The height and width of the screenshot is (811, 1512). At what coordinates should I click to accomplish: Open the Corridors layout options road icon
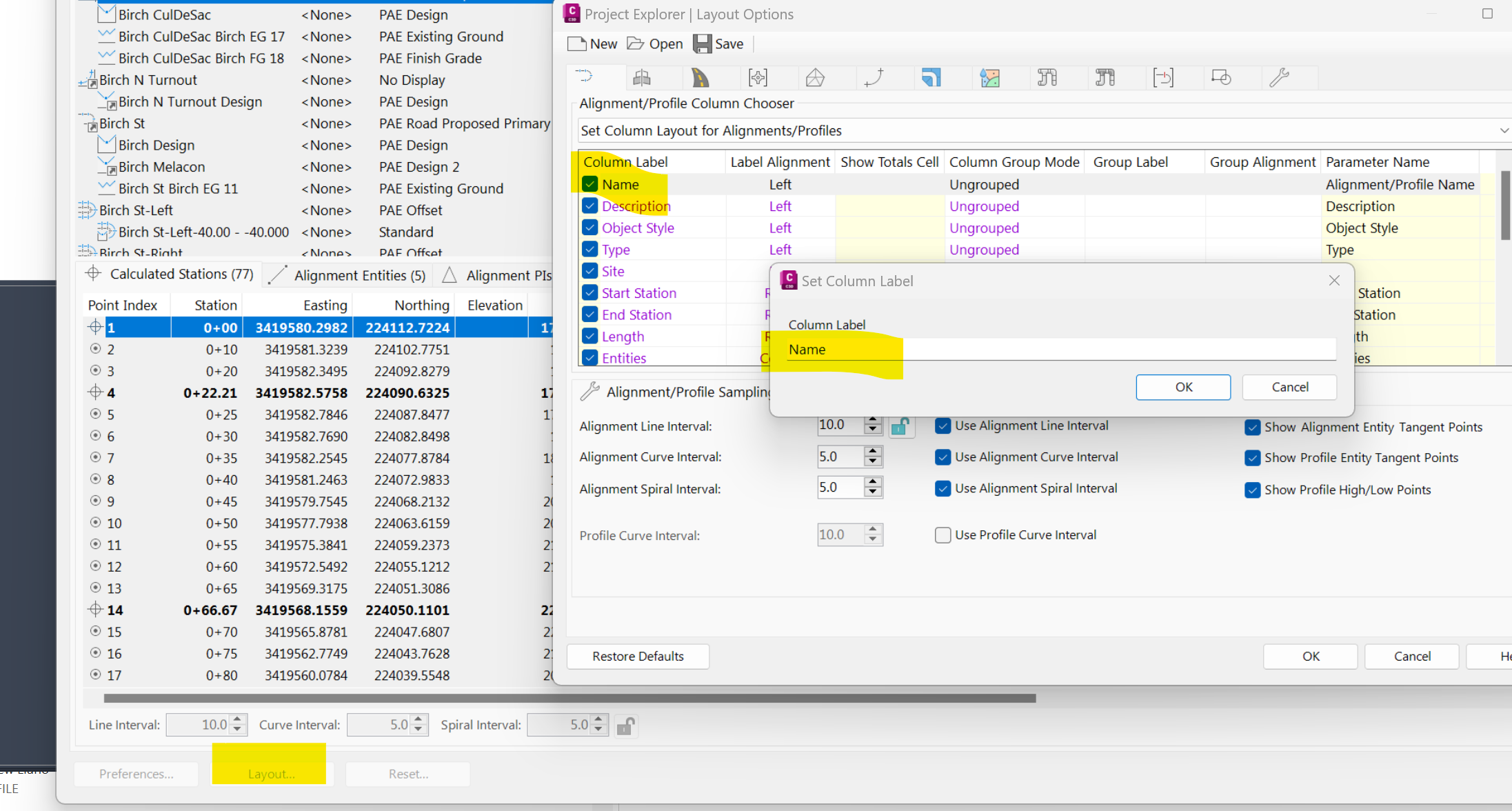point(700,77)
